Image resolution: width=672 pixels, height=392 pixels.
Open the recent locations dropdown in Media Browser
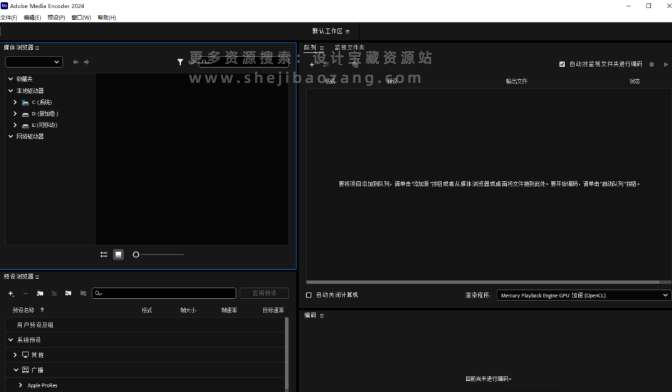click(34, 62)
